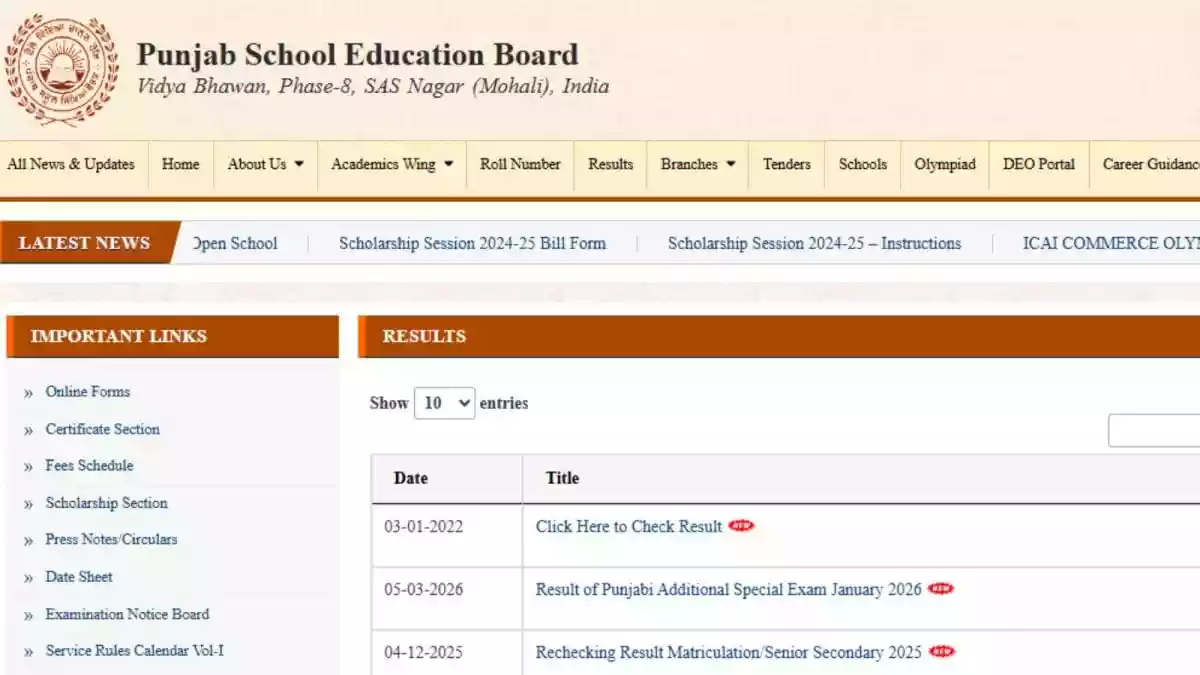This screenshot has height=675, width=1200.
Task: Click the NEW badge beside Rechecking Result Matriculation
Action: (942, 652)
